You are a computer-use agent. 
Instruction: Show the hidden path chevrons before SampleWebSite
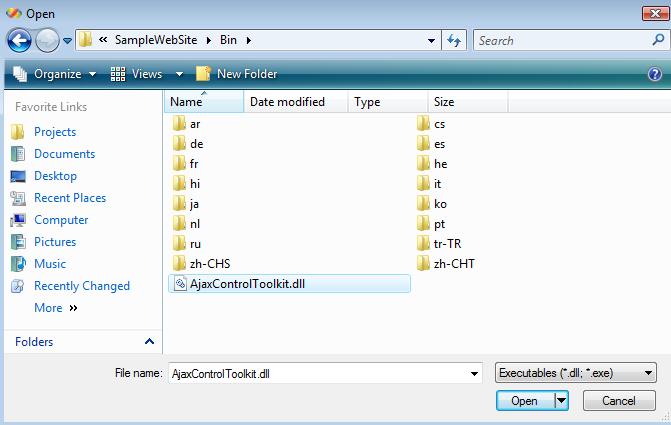click(103, 40)
